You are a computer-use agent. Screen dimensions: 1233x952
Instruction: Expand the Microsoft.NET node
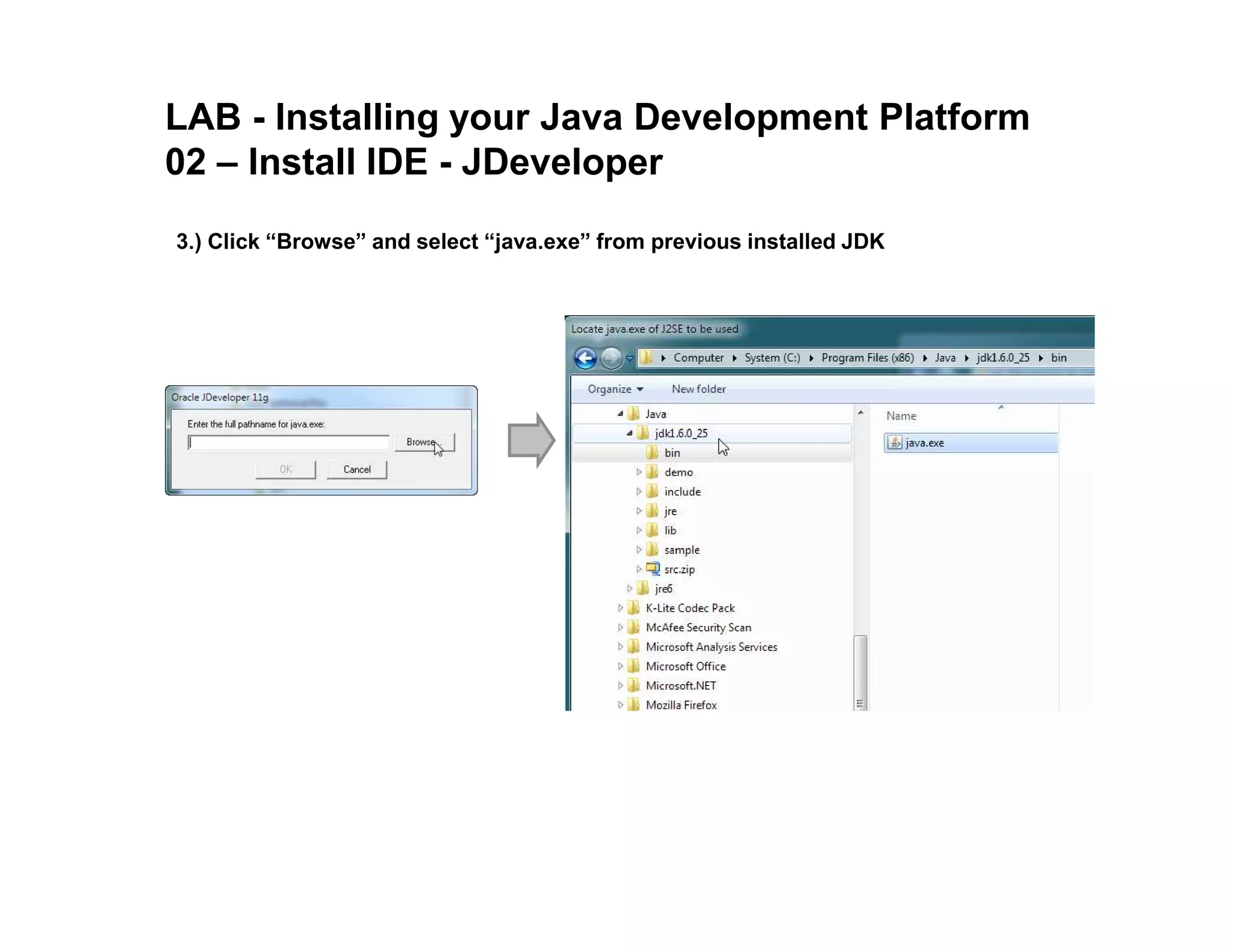pyautogui.click(x=620, y=685)
